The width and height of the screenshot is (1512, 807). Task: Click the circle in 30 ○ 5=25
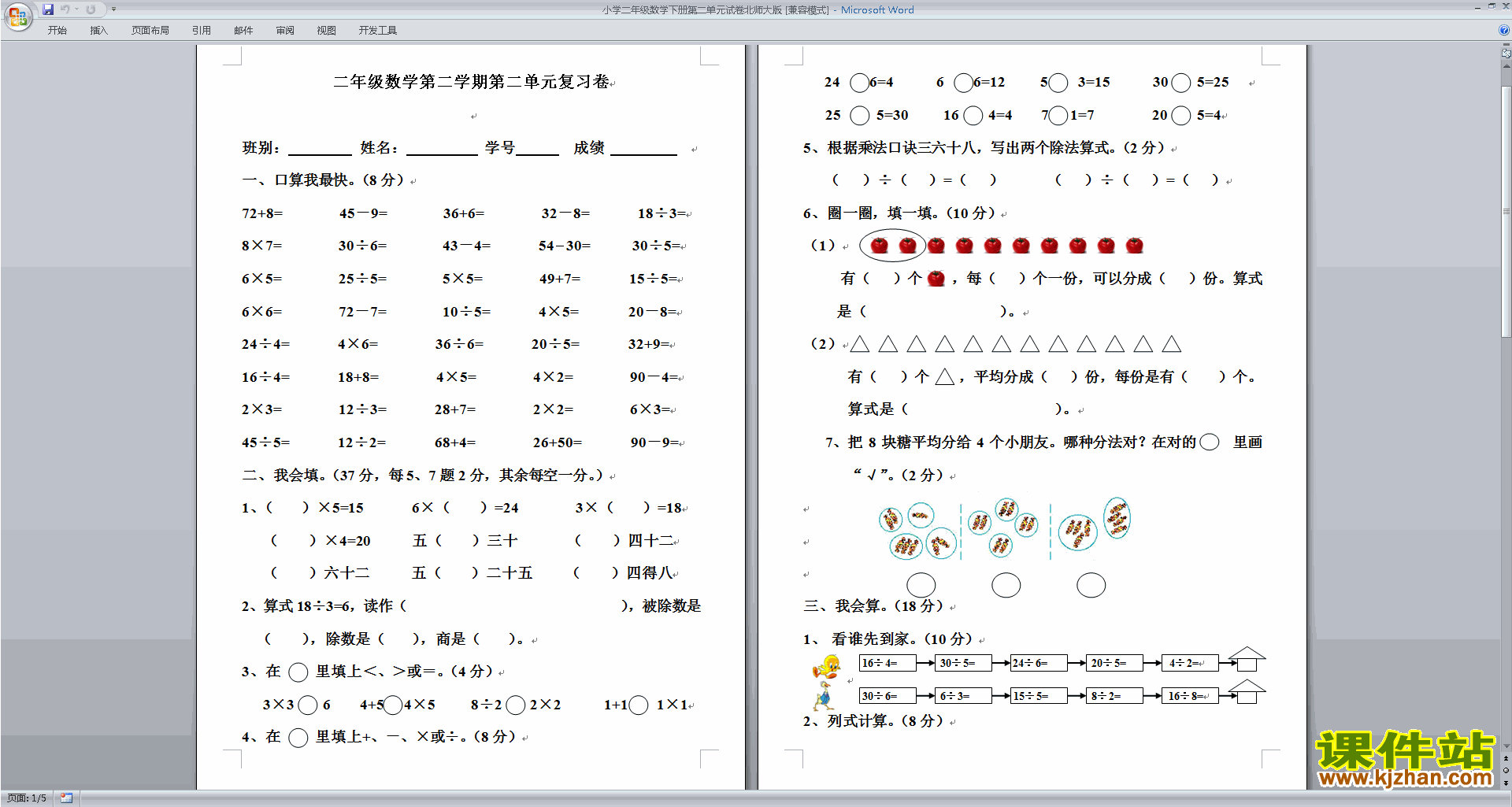1180,83
